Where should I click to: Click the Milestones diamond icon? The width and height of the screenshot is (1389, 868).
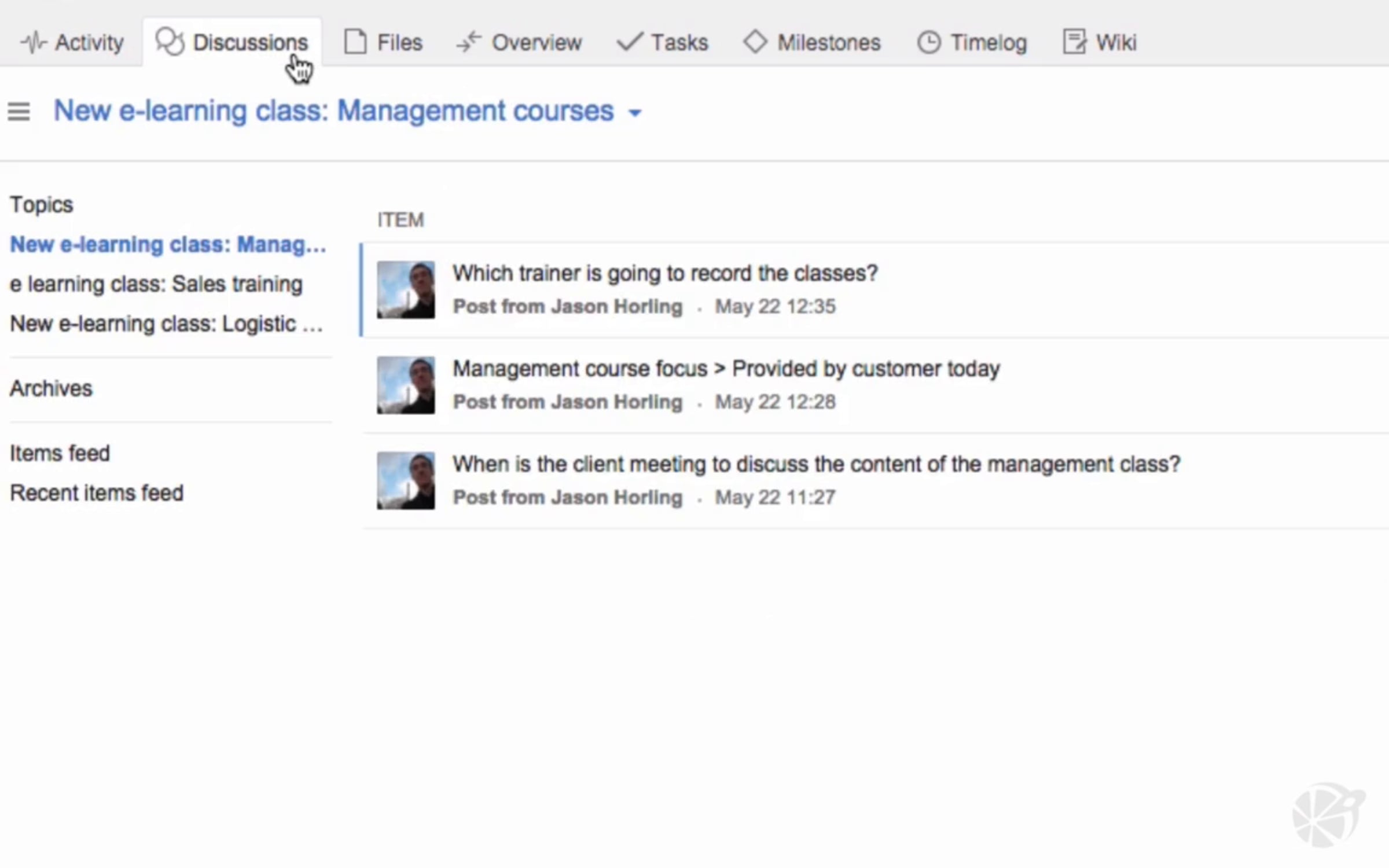tap(755, 42)
